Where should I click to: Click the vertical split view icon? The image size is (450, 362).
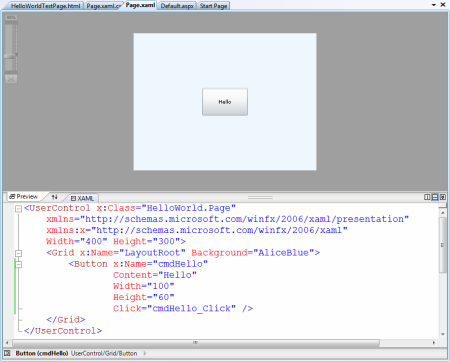click(427, 197)
